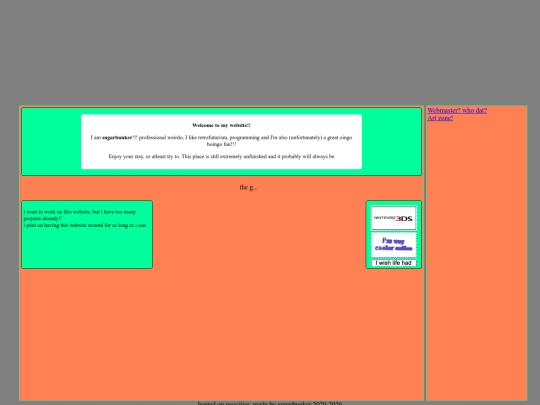540x405 pixels.
Task: Select the "Welcome to my website!!" heading
Action: click(221, 125)
